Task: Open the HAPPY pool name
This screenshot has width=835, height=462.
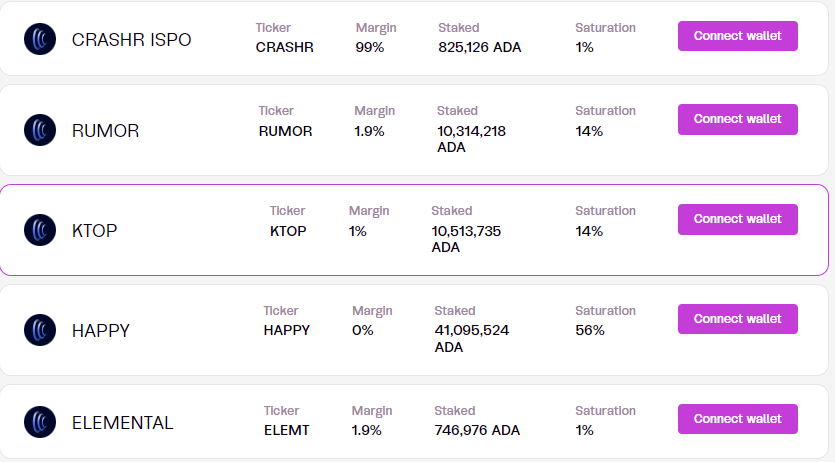Action: (x=100, y=330)
